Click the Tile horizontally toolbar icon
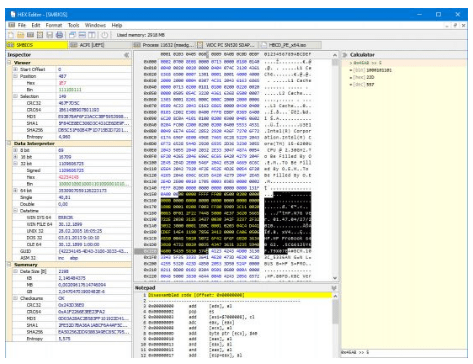The width and height of the screenshot is (473, 364). click(82, 35)
